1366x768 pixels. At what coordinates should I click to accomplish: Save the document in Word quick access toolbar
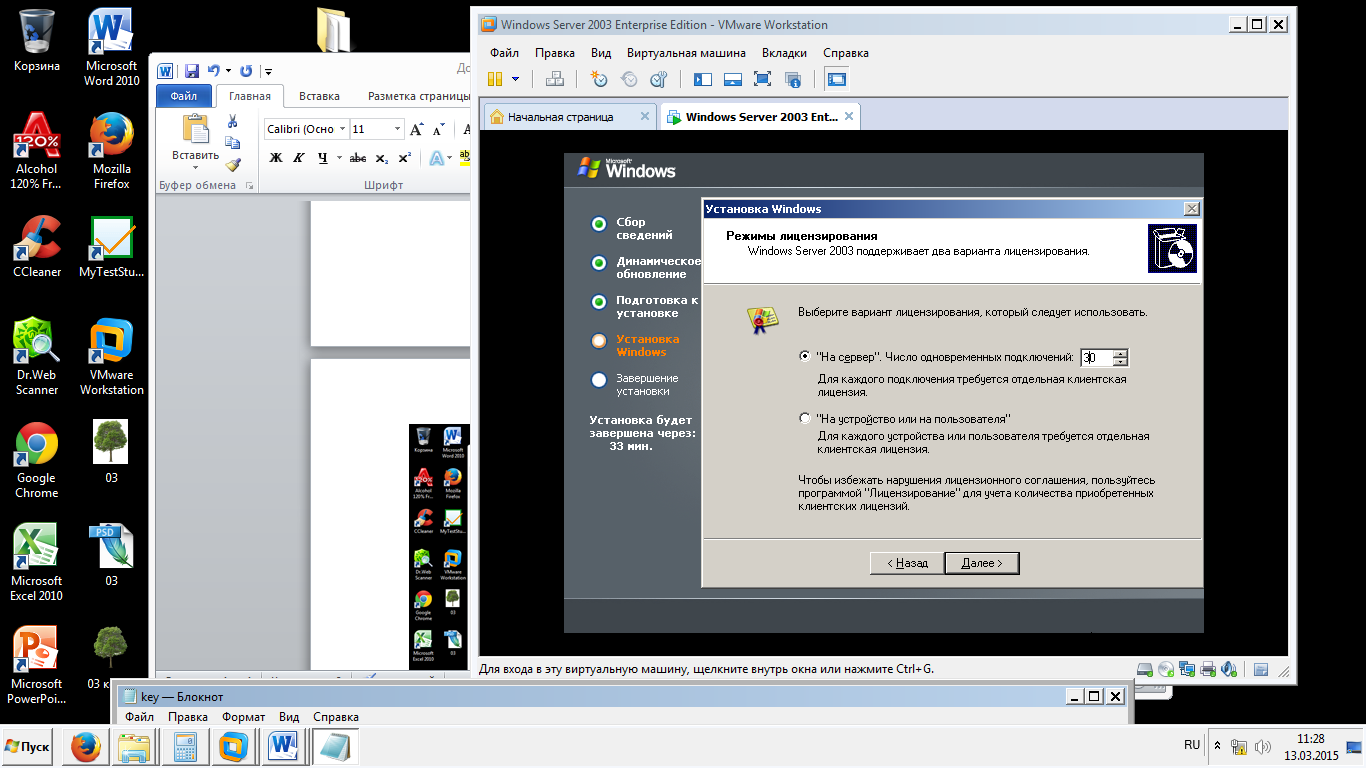[x=192, y=71]
